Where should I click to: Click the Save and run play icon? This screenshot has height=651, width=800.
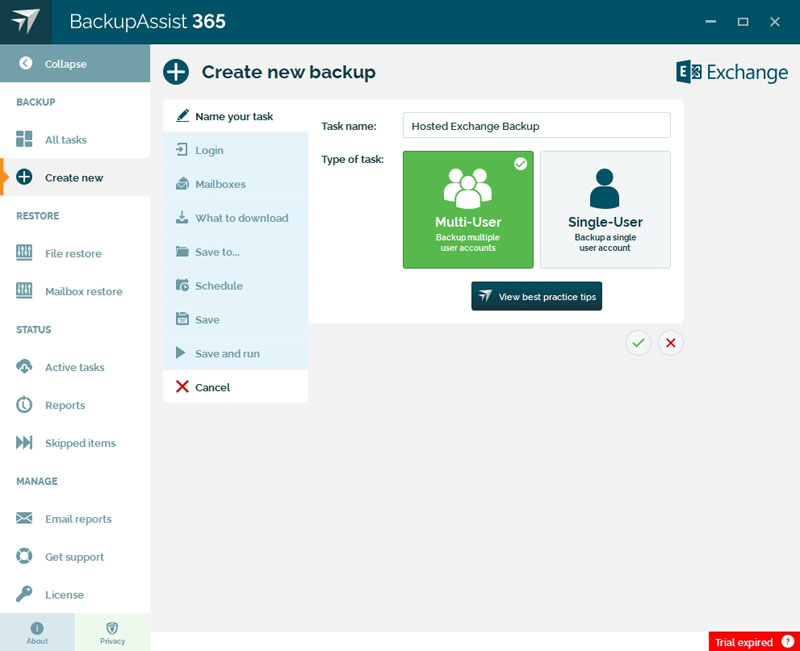click(x=180, y=353)
